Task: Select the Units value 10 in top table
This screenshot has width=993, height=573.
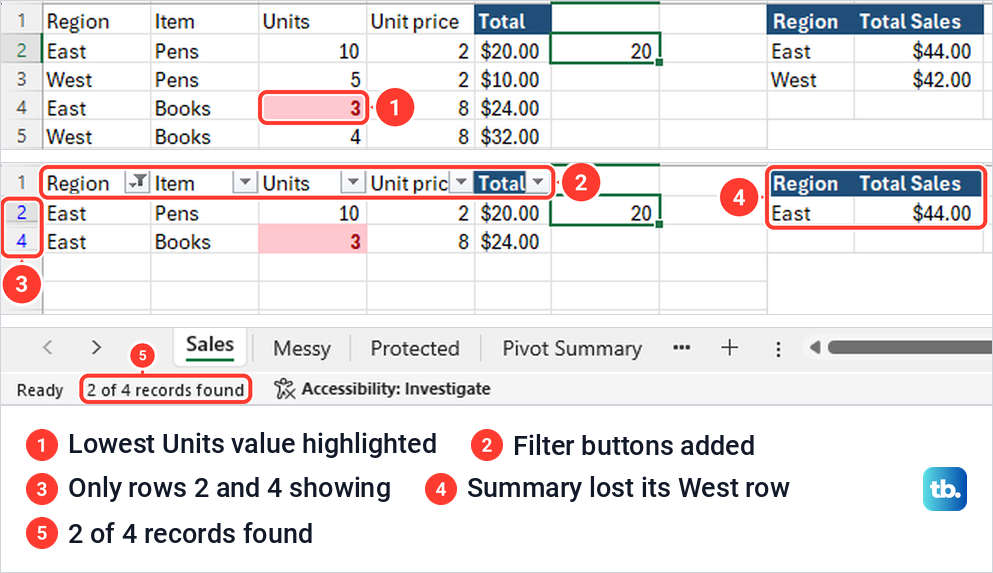Action: coord(313,51)
